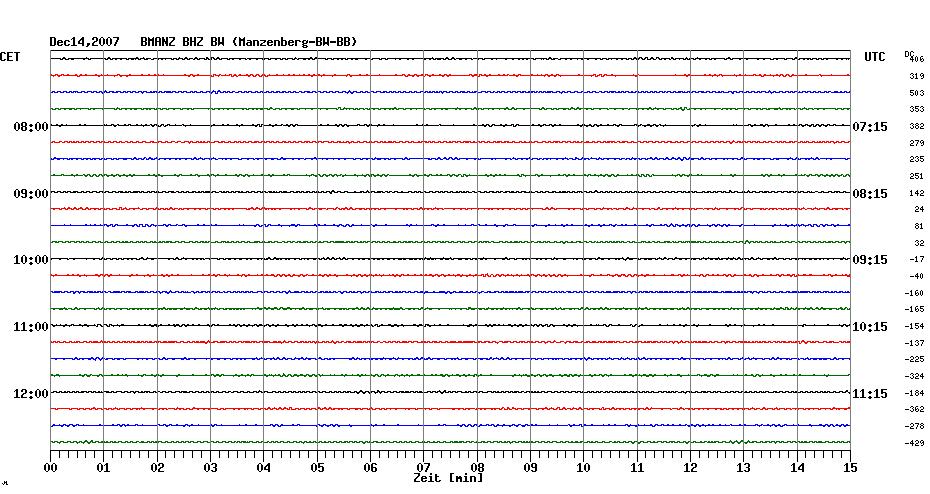930x494 pixels.
Task: Select DC offset value 382
Action: pos(917,127)
